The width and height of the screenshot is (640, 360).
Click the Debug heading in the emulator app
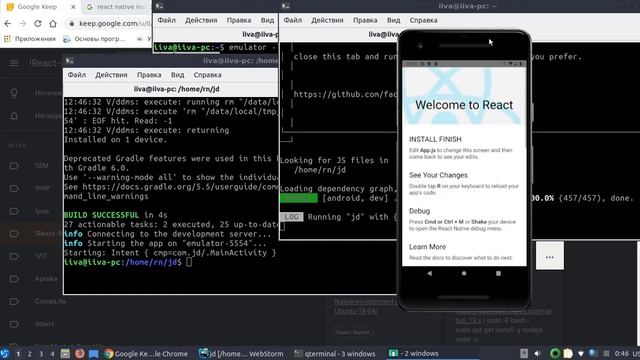[x=420, y=211]
